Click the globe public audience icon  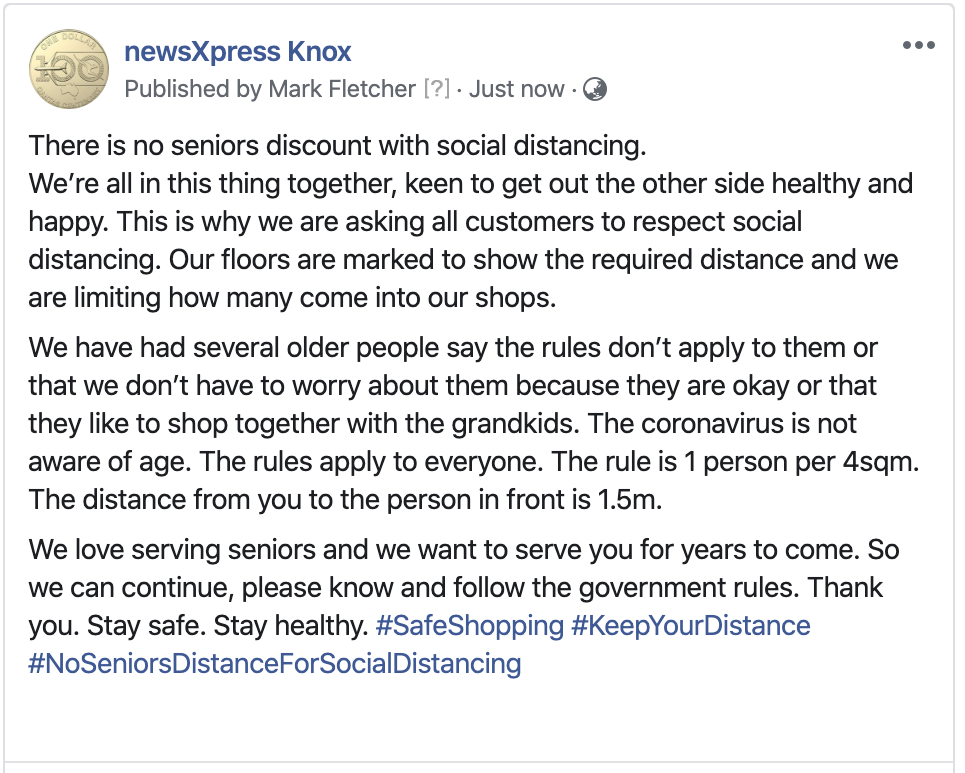click(x=595, y=89)
